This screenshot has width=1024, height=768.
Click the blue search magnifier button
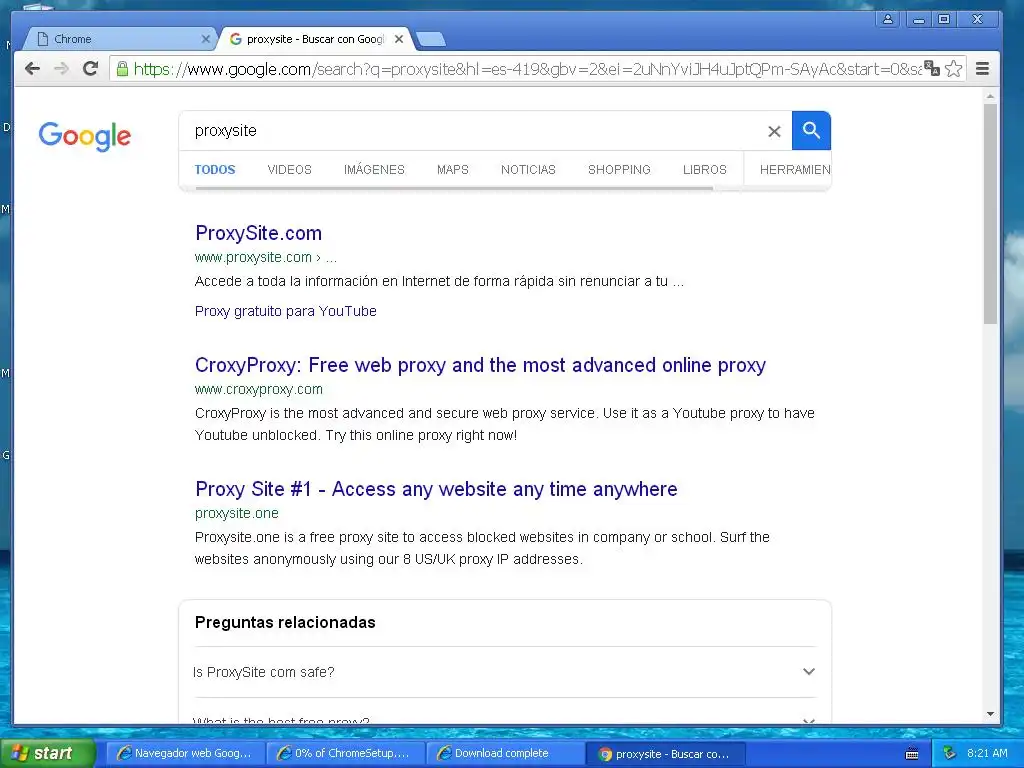pyautogui.click(x=811, y=131)
